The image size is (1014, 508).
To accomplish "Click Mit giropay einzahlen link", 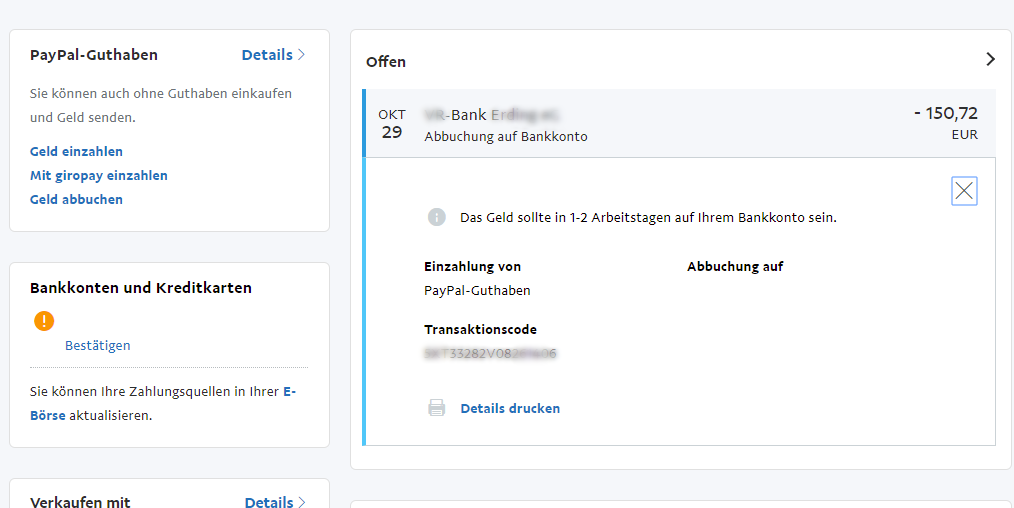I will 98,175.
